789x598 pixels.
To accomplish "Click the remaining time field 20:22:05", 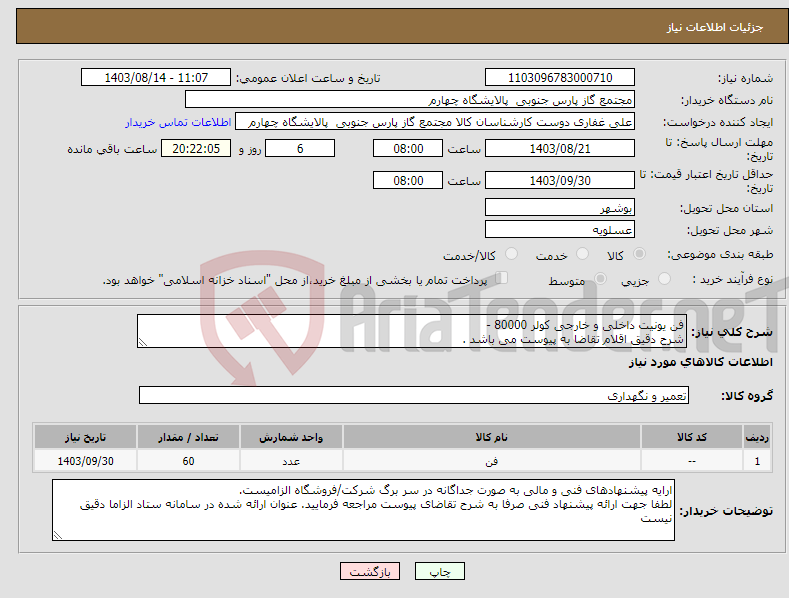I will click(x=196, y=148).
